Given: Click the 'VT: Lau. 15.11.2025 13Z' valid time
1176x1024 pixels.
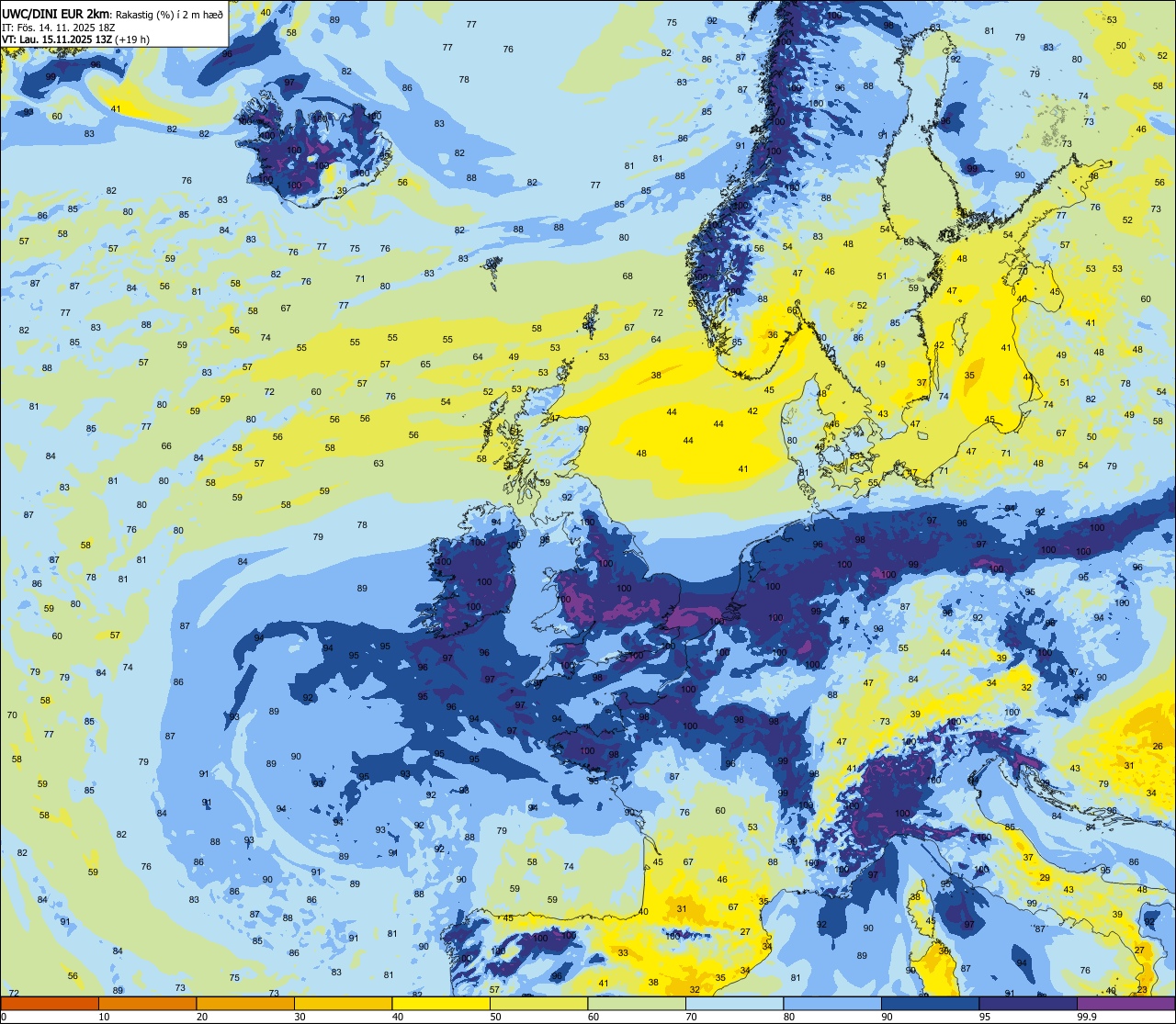Looking at the screenshot, I should [57, 39].
